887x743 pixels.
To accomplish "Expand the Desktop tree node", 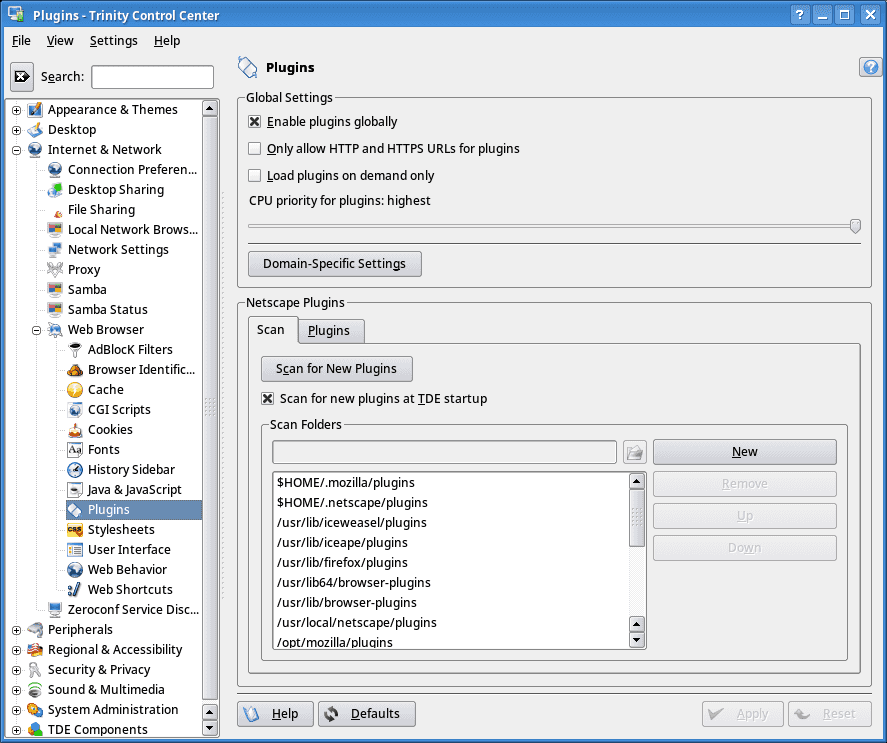I will coord(16,130).
